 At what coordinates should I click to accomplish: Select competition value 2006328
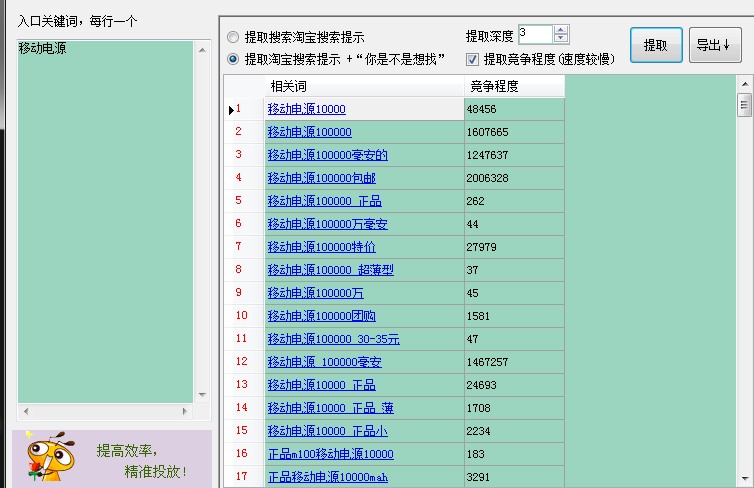pyautogui.click(x=514, y=178)
